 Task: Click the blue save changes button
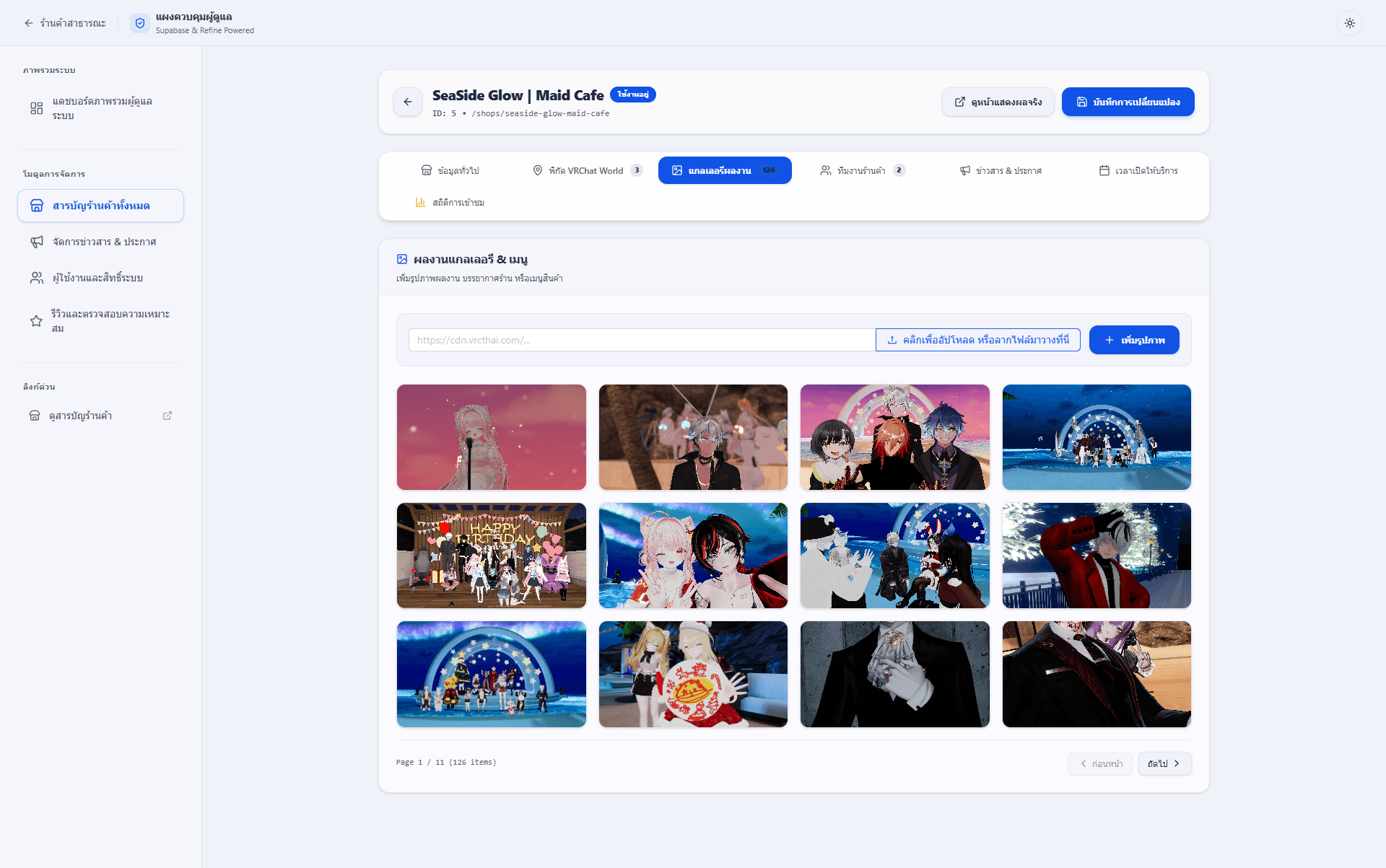click(x=1128, y=102)
